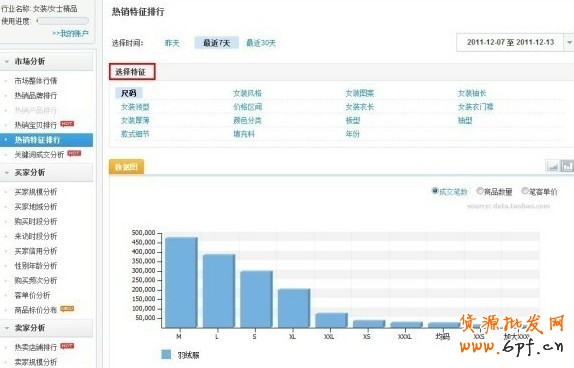This screenshot has width=574, height=368.
Task: Collapse the 买家分析 sidebar section
Action: [7, 172]
